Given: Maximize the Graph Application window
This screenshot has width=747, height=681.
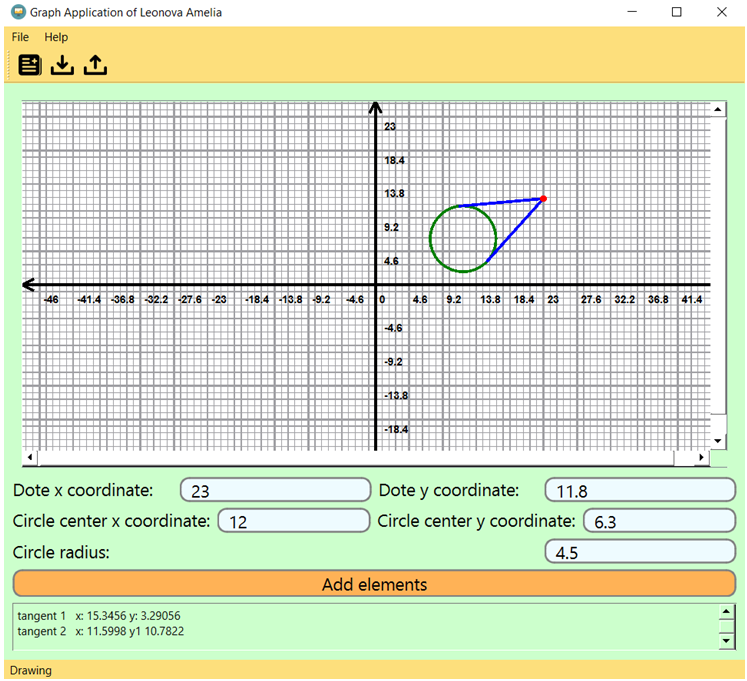Looking at the screenshot, I should [676, 12].
